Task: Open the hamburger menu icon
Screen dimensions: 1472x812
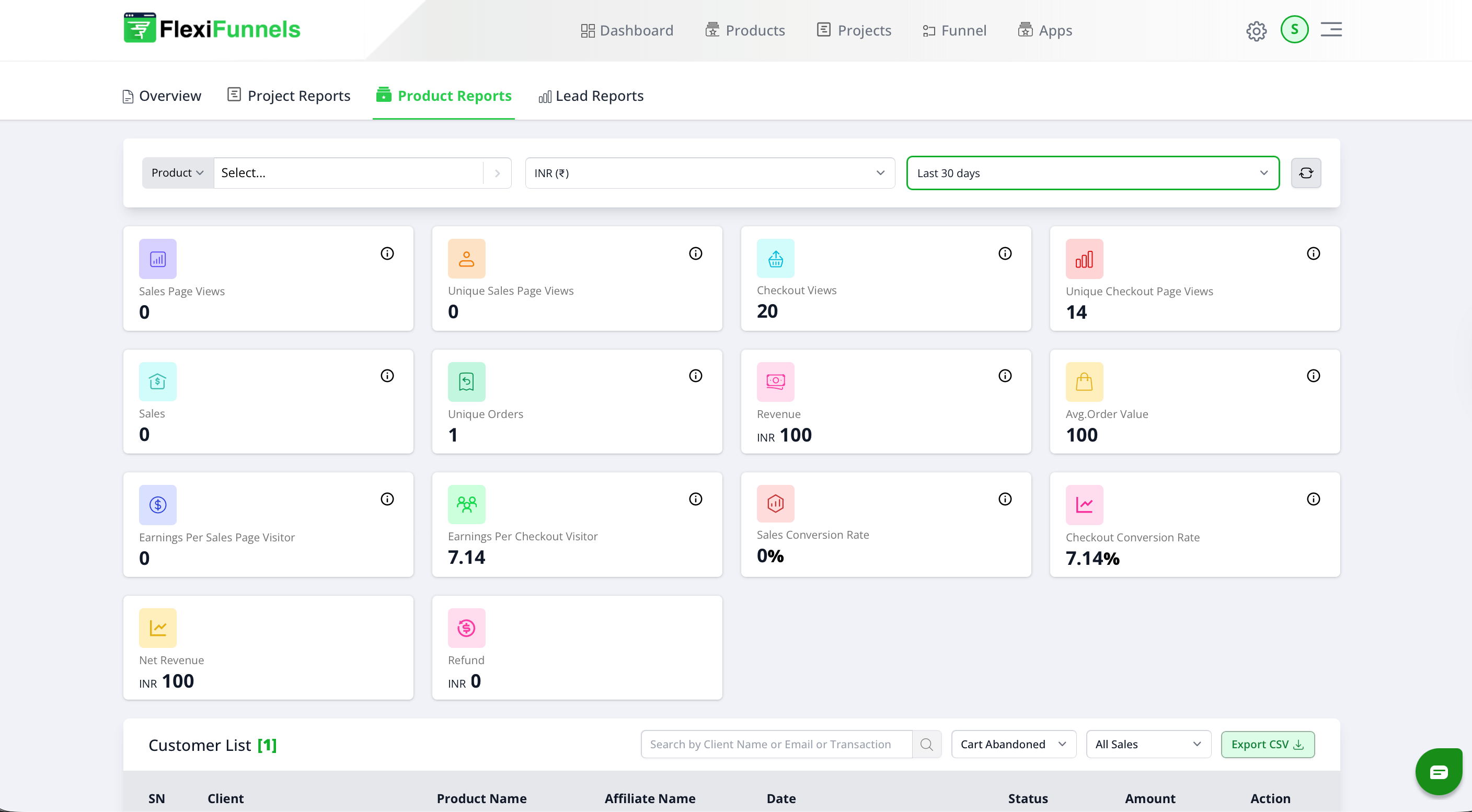Action: (1331, 30)
